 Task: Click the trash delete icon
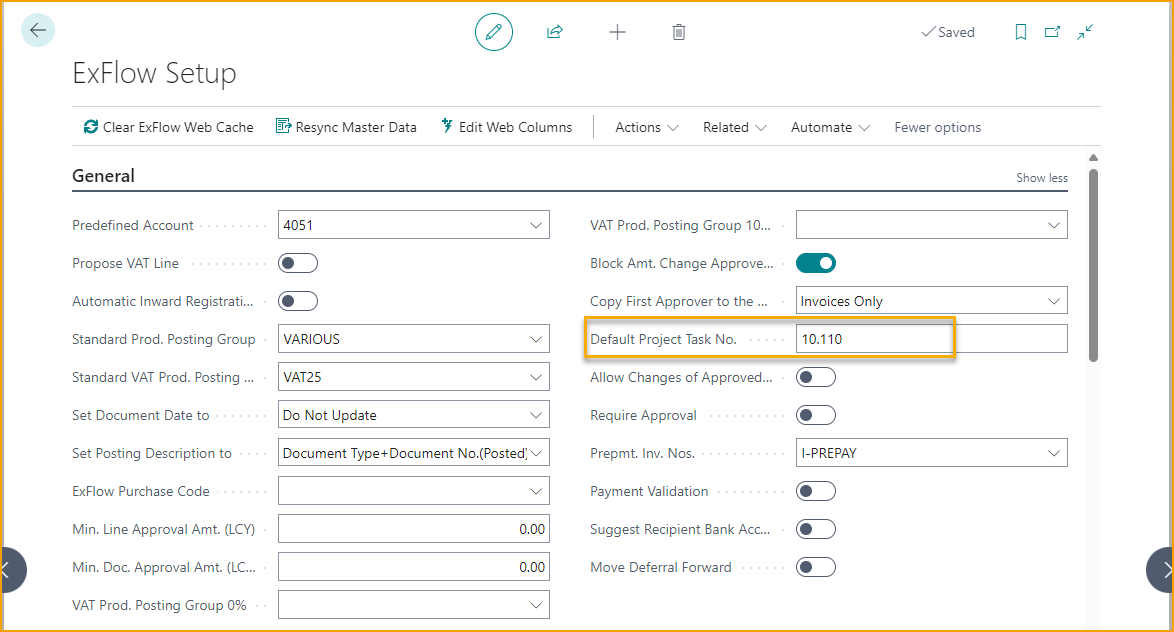(679, 32)
